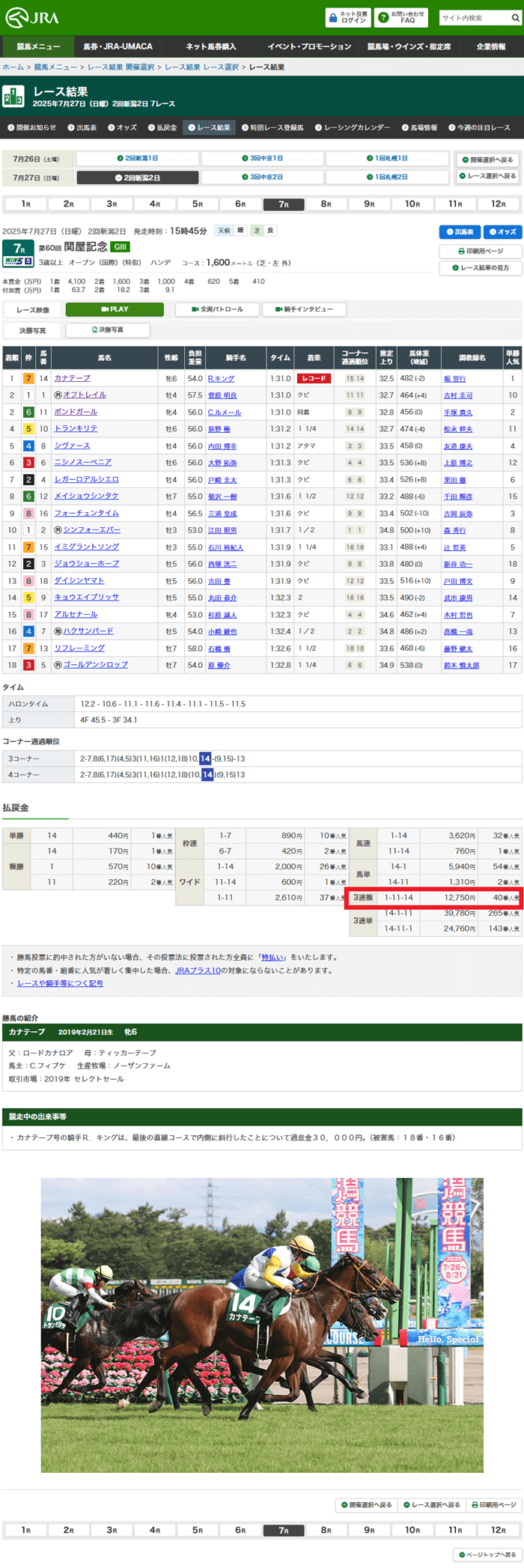This screenshot has width=524, height=1568.
Task: Open 印刷用ページ below blue buttons
Action: pyautogui.click(x=480, y=251)
